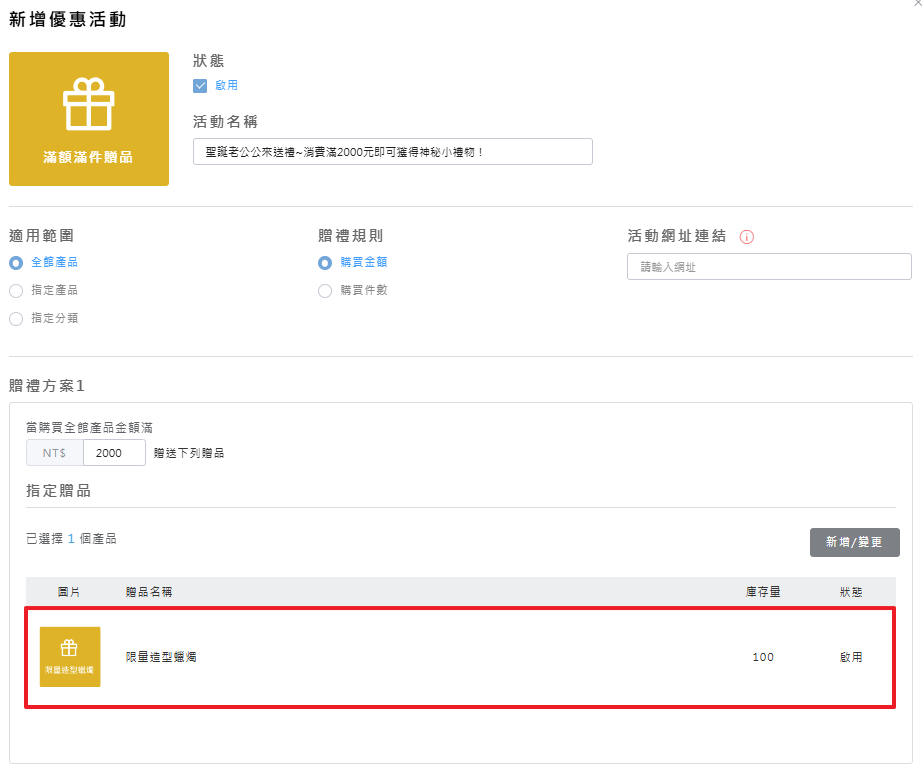This screenshot has width=922, height=778.
Task: Uncheck the 啟用 status checkbox
Action: (x=200, y=86)
